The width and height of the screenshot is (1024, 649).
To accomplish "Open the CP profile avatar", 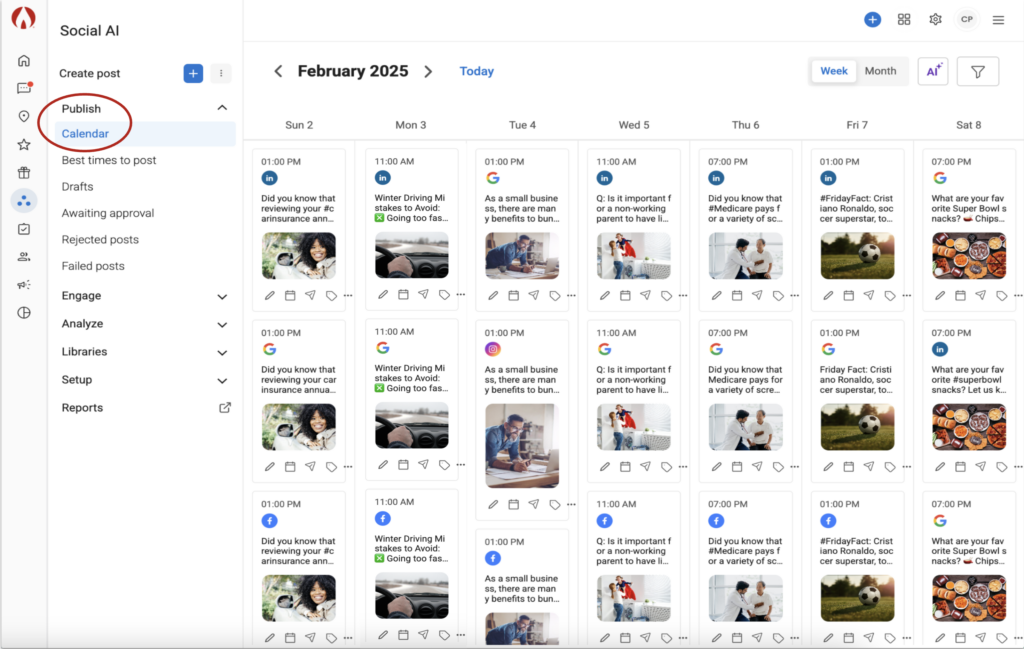I will click(967, 20).
